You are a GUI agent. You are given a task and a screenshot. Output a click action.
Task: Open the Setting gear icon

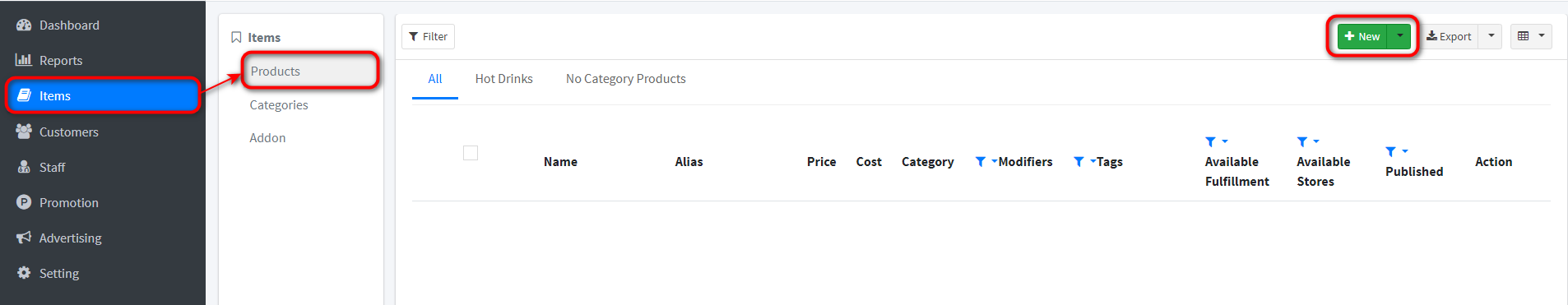[x=24, y=273]
